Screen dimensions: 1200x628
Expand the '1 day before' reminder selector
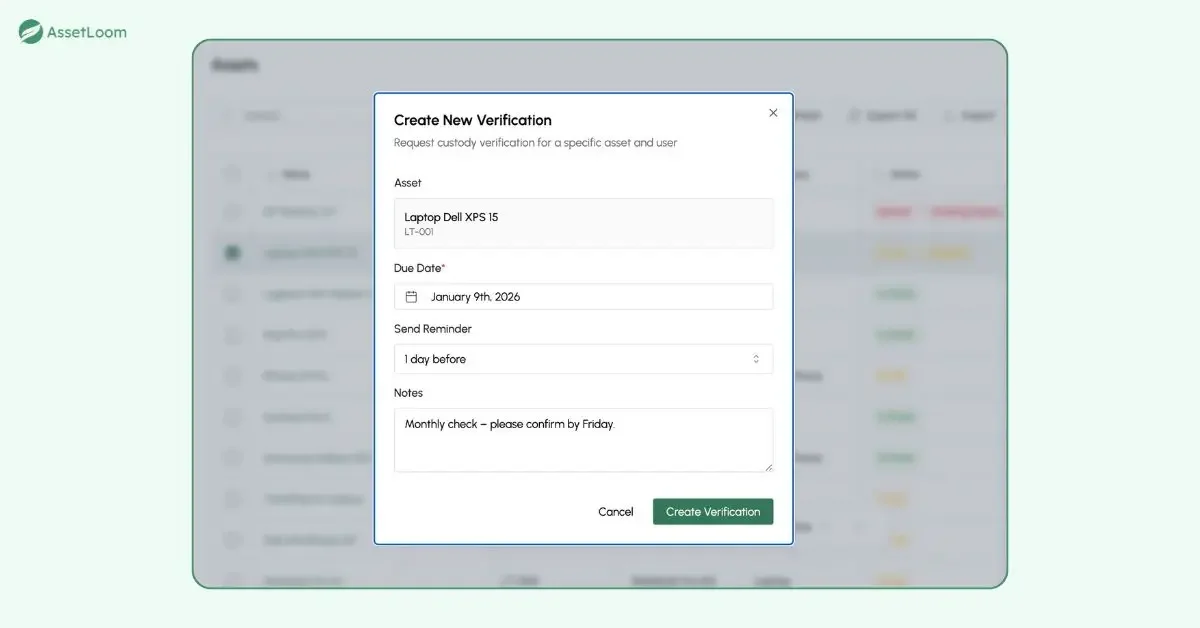583,359
